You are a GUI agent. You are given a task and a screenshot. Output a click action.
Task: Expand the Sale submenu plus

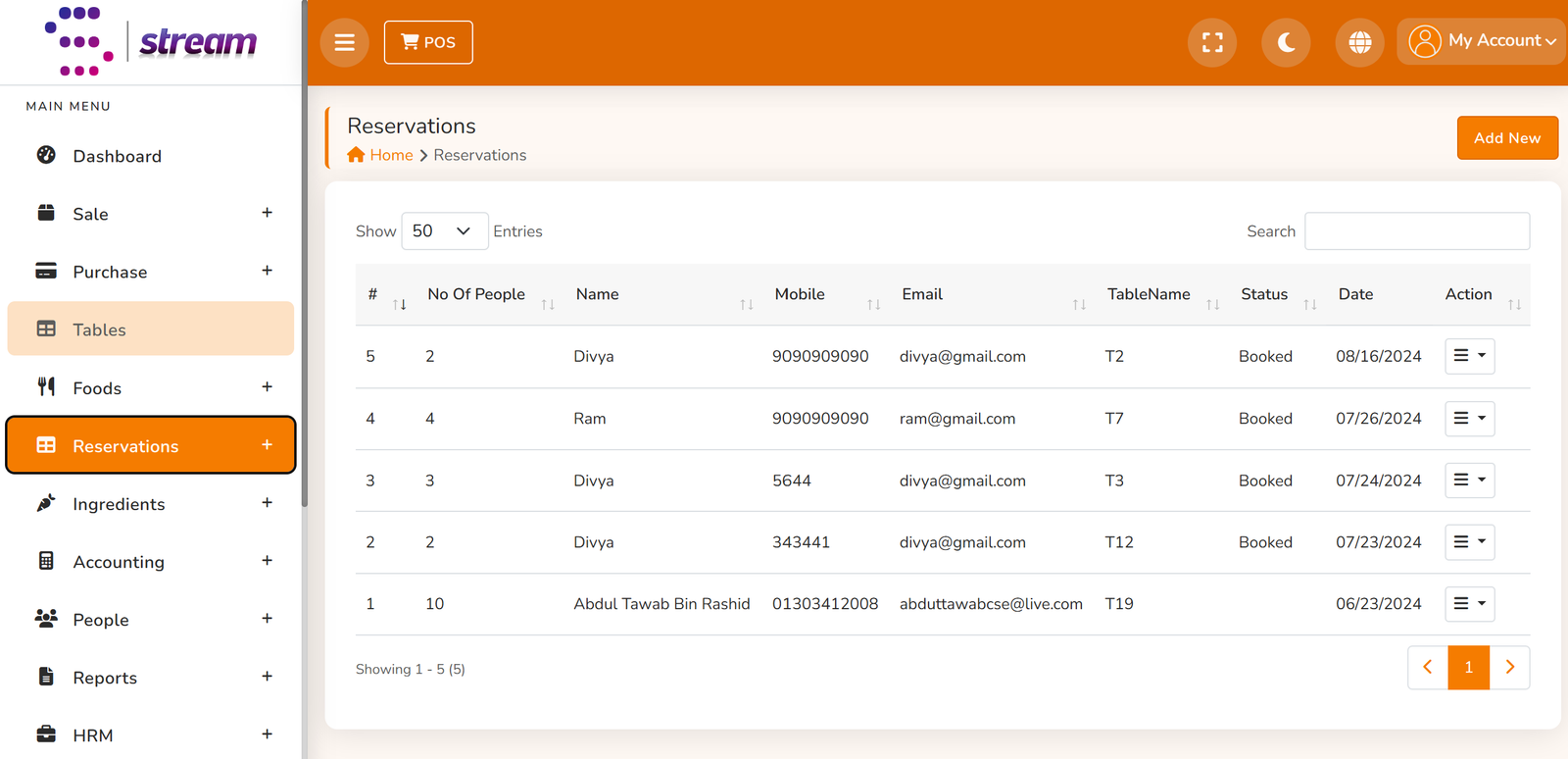267,213
